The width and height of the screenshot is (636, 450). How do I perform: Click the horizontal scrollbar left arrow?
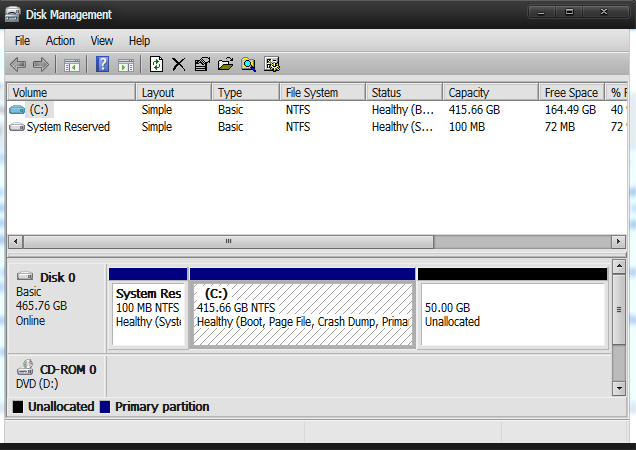pos(15,242)
